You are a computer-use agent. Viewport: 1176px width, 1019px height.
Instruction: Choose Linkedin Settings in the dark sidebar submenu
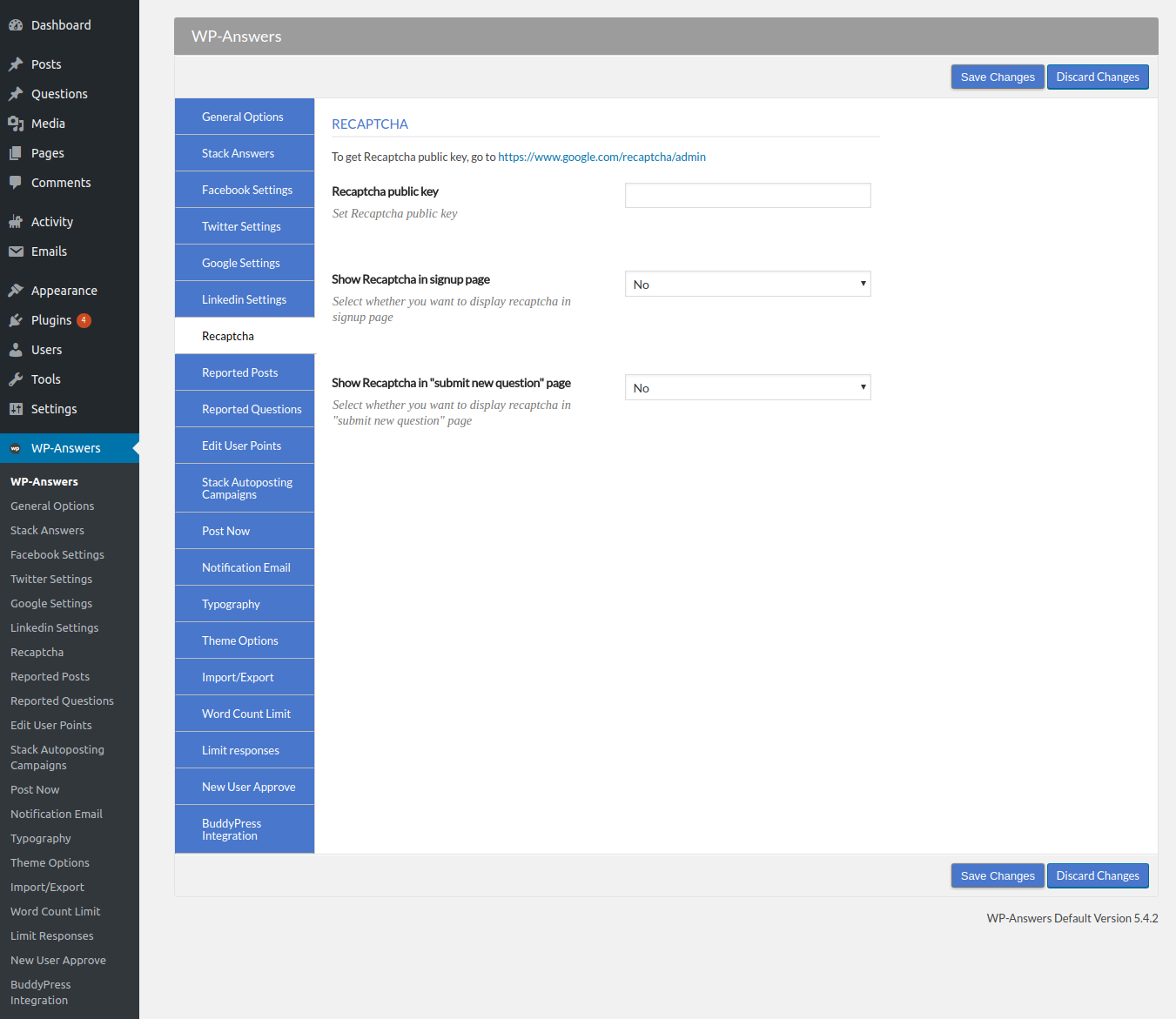pos(55,627)
